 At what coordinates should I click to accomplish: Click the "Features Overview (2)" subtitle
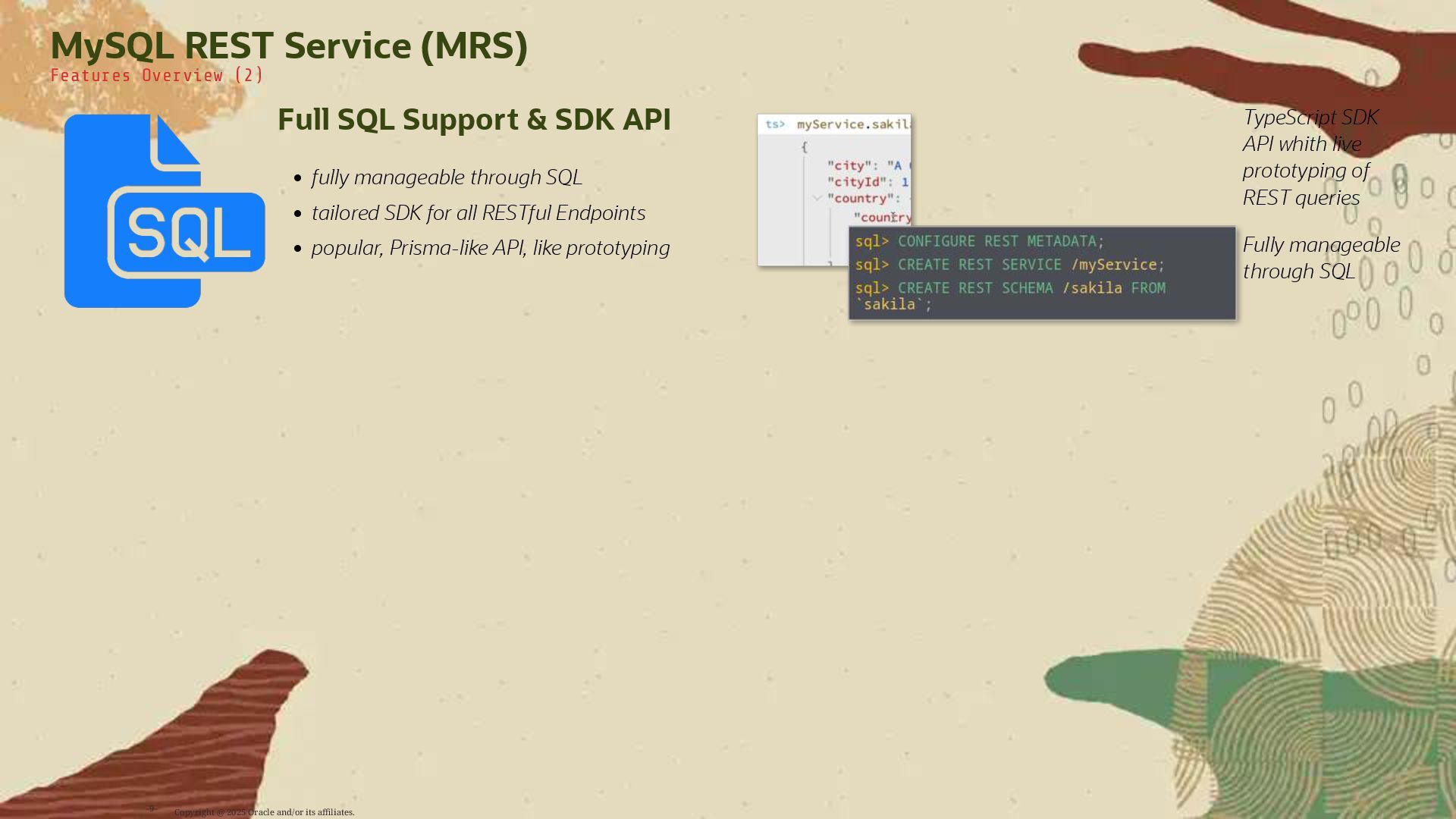click(157, 76)
